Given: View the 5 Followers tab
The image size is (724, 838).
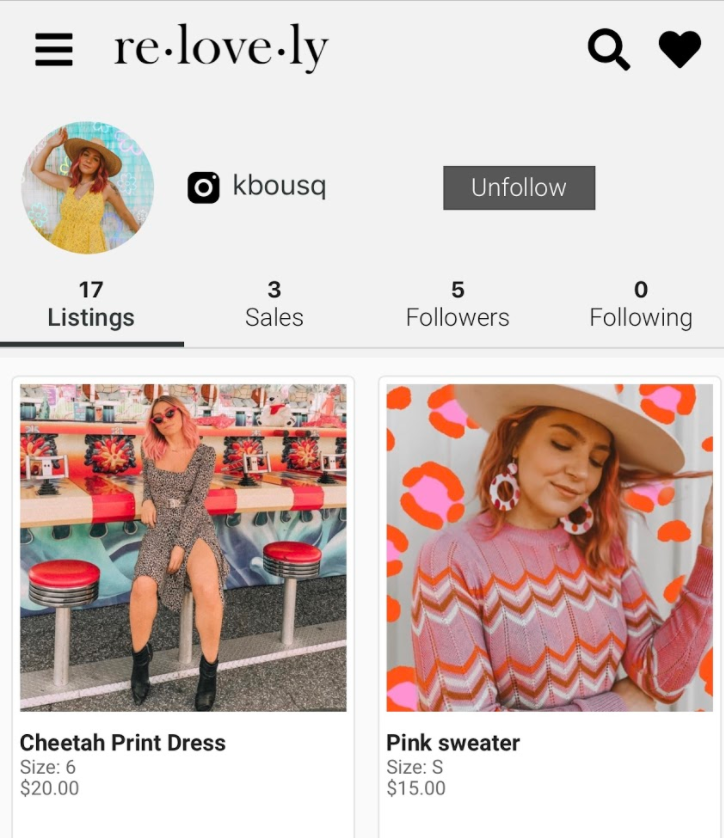Looking at the screenshot, I should tap(457, 305).
